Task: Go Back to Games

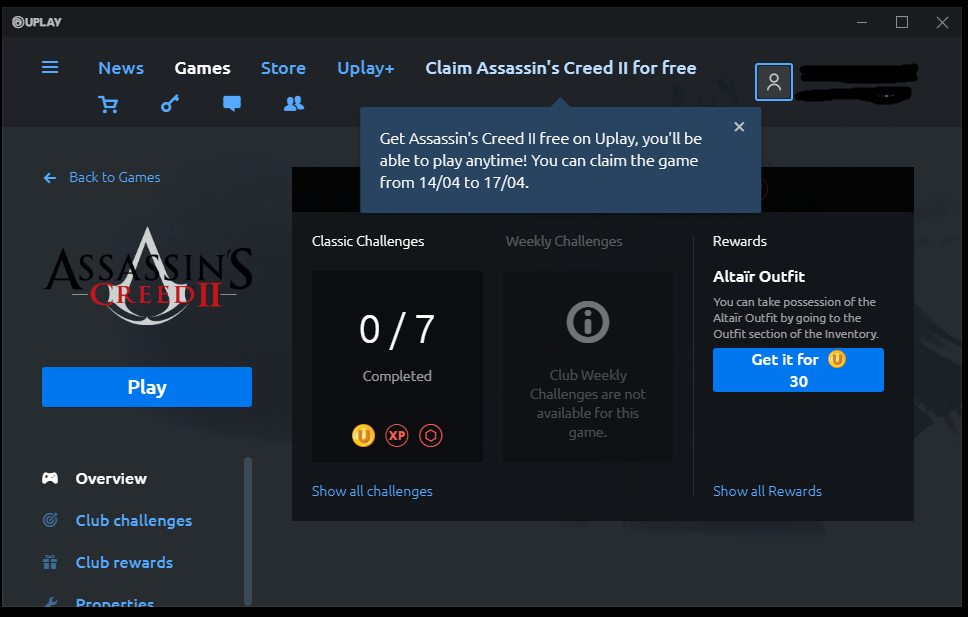Action: [x=115, y=177]
